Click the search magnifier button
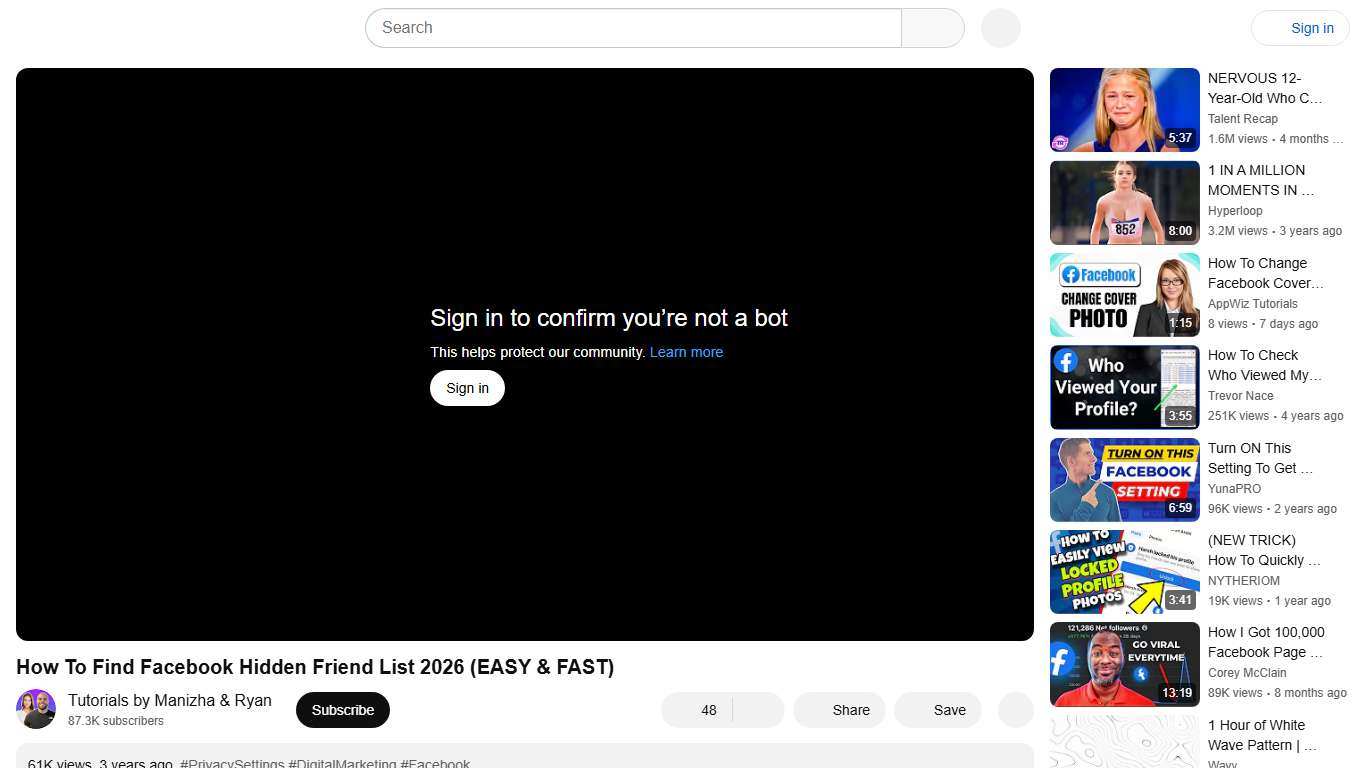 point(932,27)
